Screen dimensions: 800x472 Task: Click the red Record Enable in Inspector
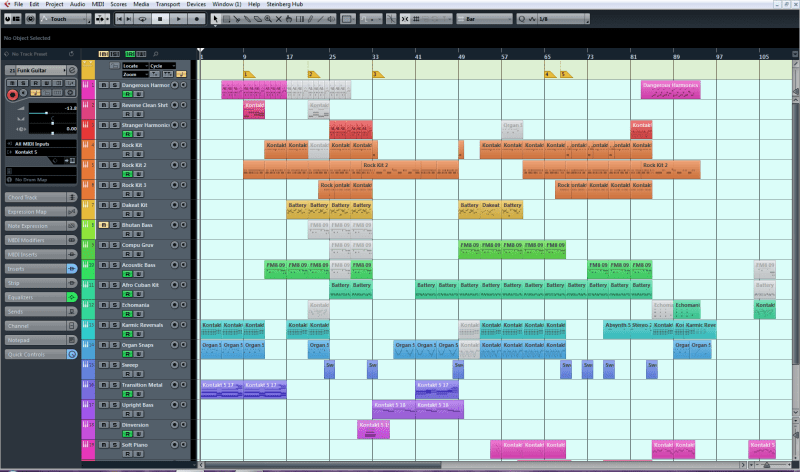point(13,94)
